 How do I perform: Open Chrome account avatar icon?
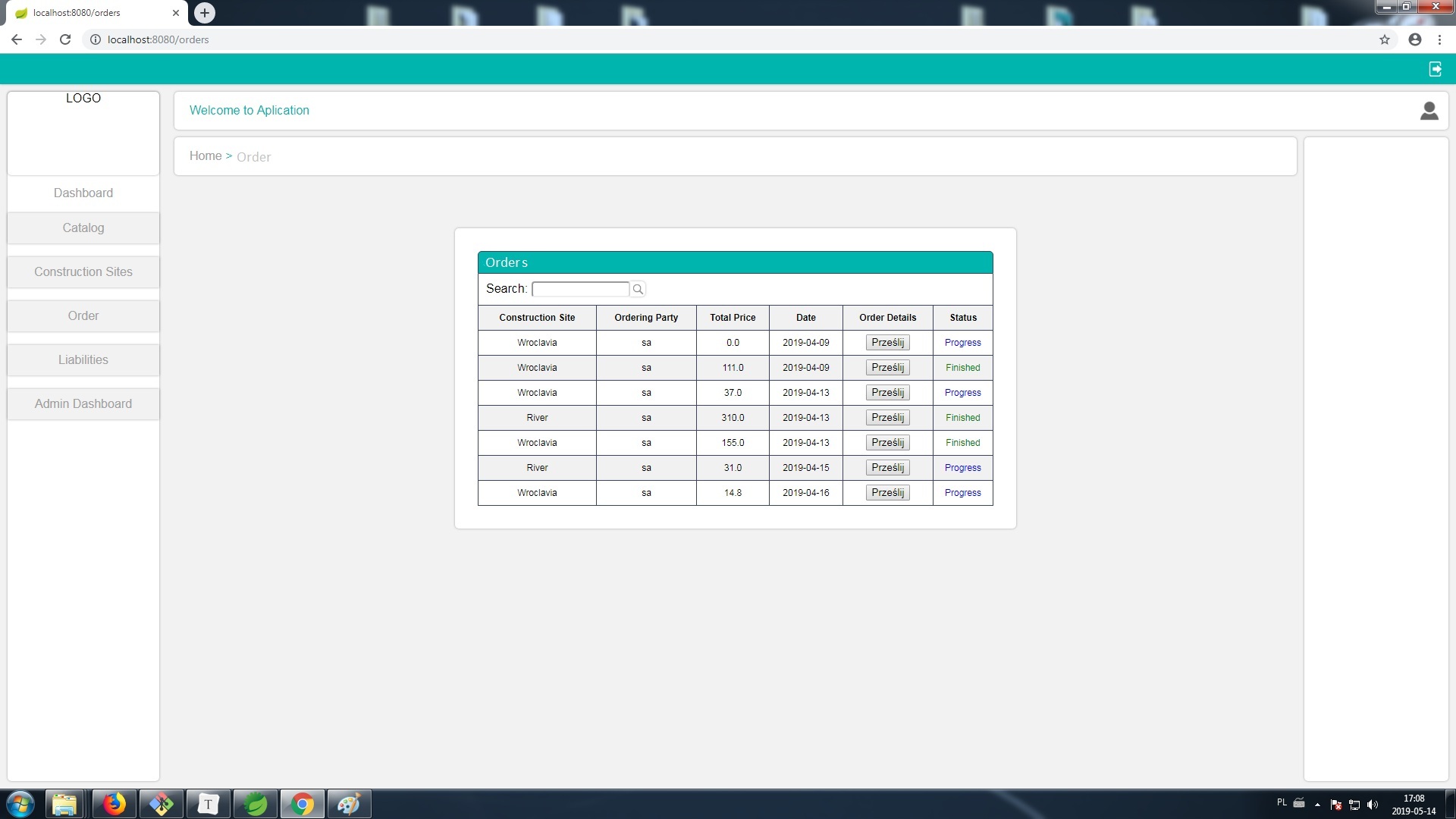pos(1414,39)
